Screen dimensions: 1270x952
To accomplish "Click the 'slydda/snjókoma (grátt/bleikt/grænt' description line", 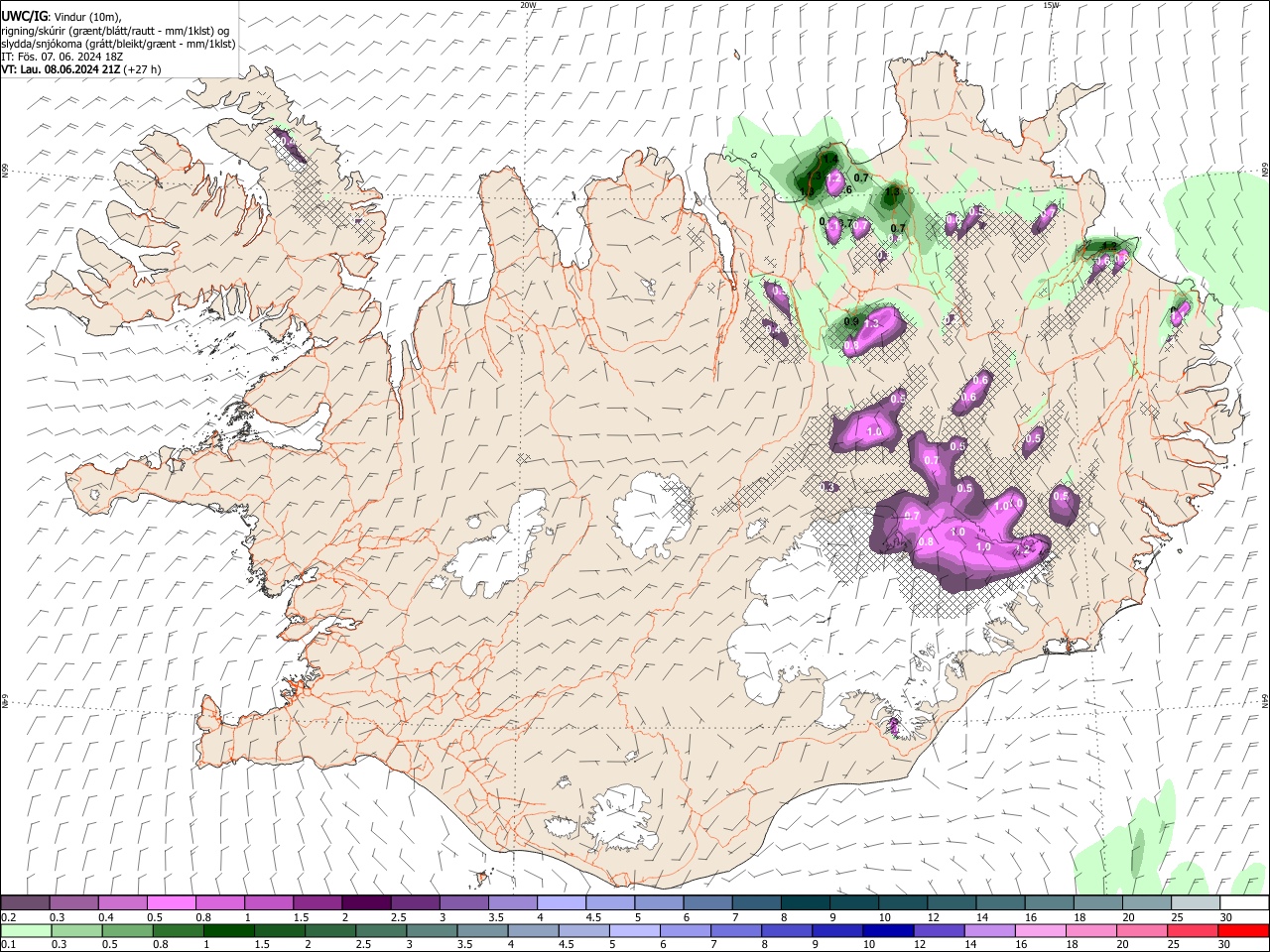I will pyautogui.click(x=118, y=44).
